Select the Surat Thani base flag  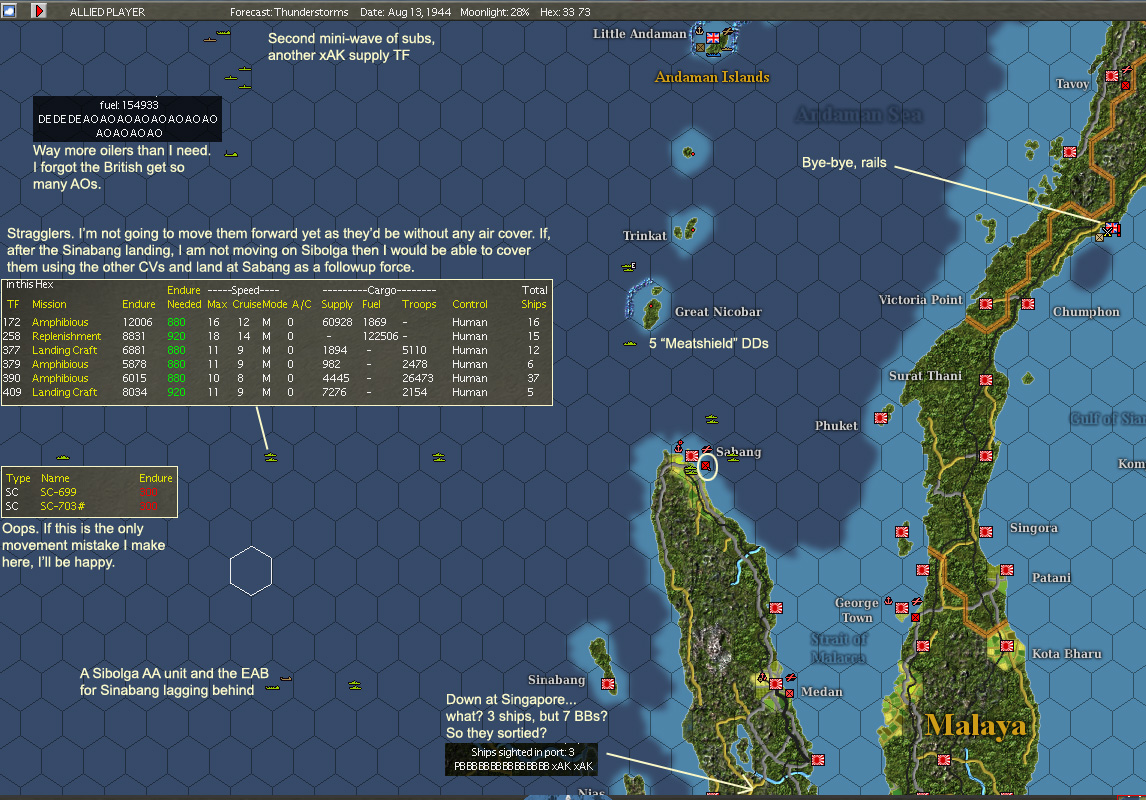(985, 380)
